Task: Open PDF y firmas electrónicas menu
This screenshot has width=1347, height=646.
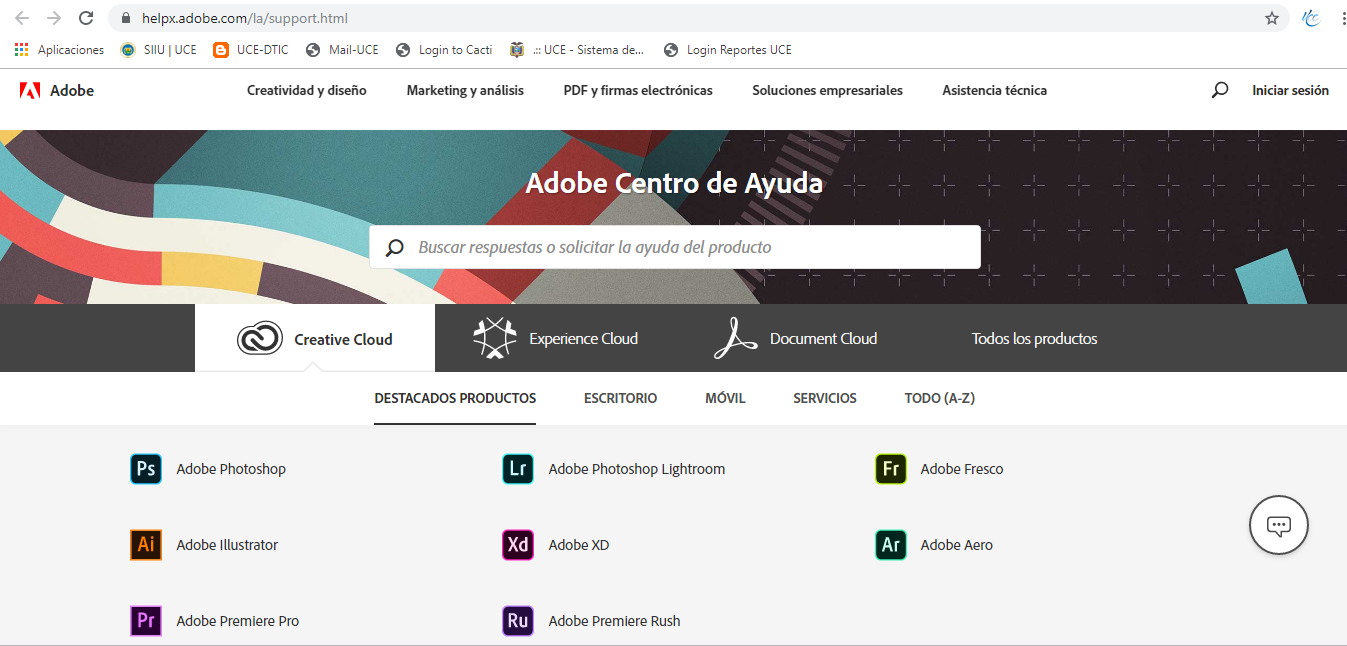Action: tap(638, 90)
